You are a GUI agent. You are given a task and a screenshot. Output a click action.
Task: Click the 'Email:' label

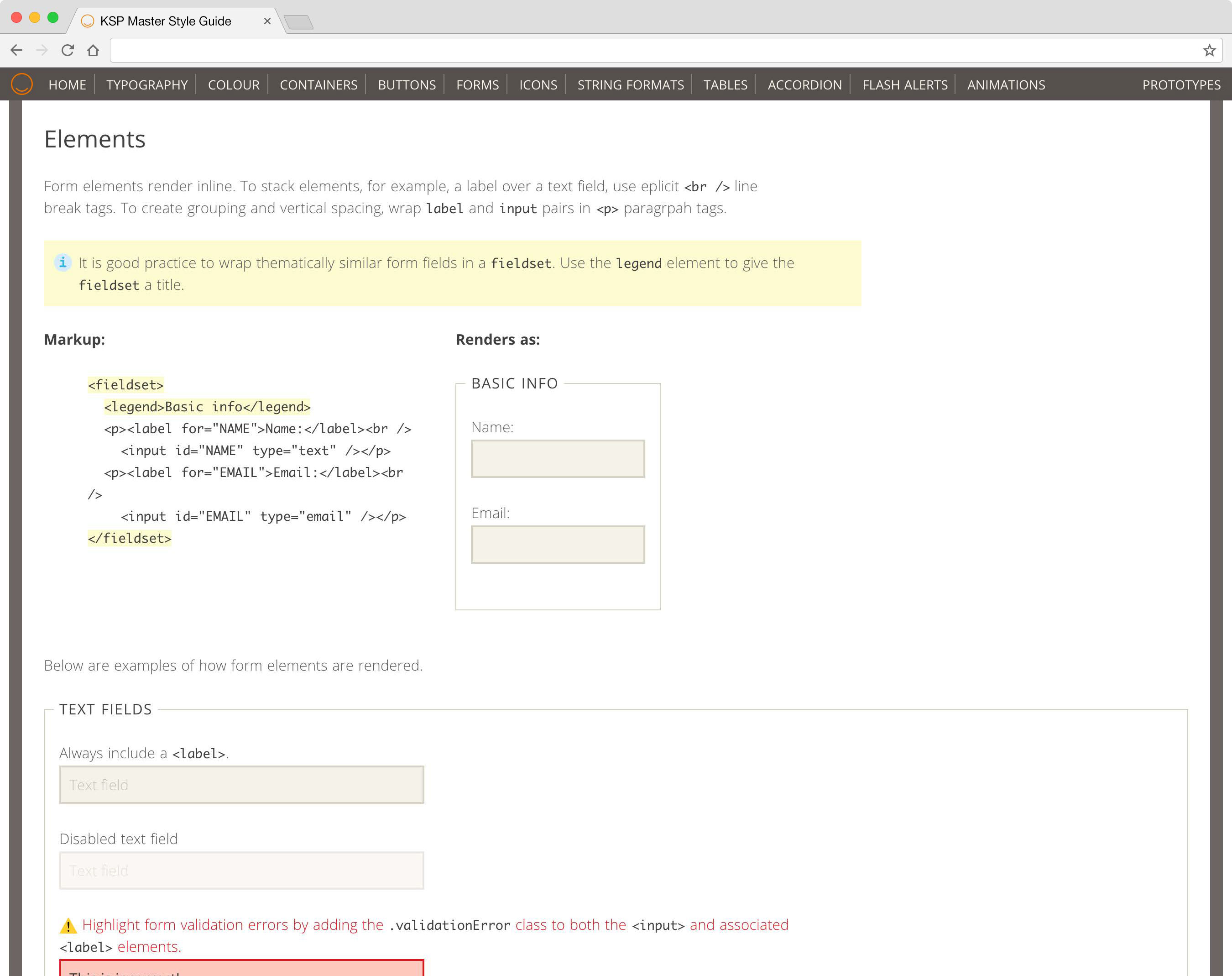pos(490,513)
